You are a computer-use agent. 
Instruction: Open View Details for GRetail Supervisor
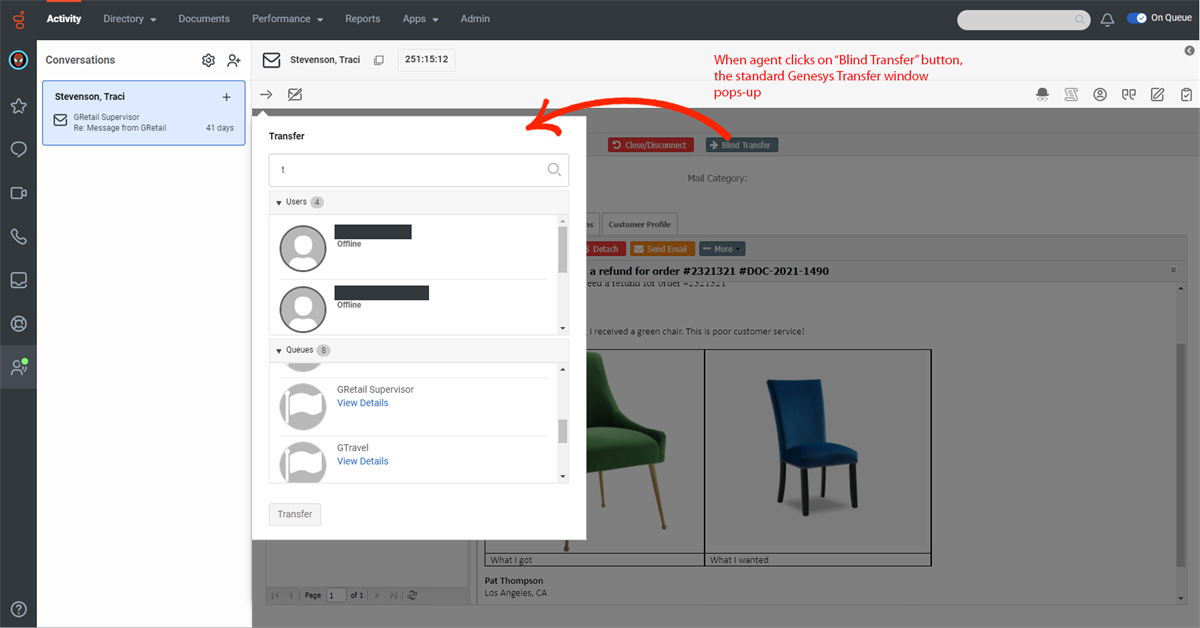click(363, 403)
